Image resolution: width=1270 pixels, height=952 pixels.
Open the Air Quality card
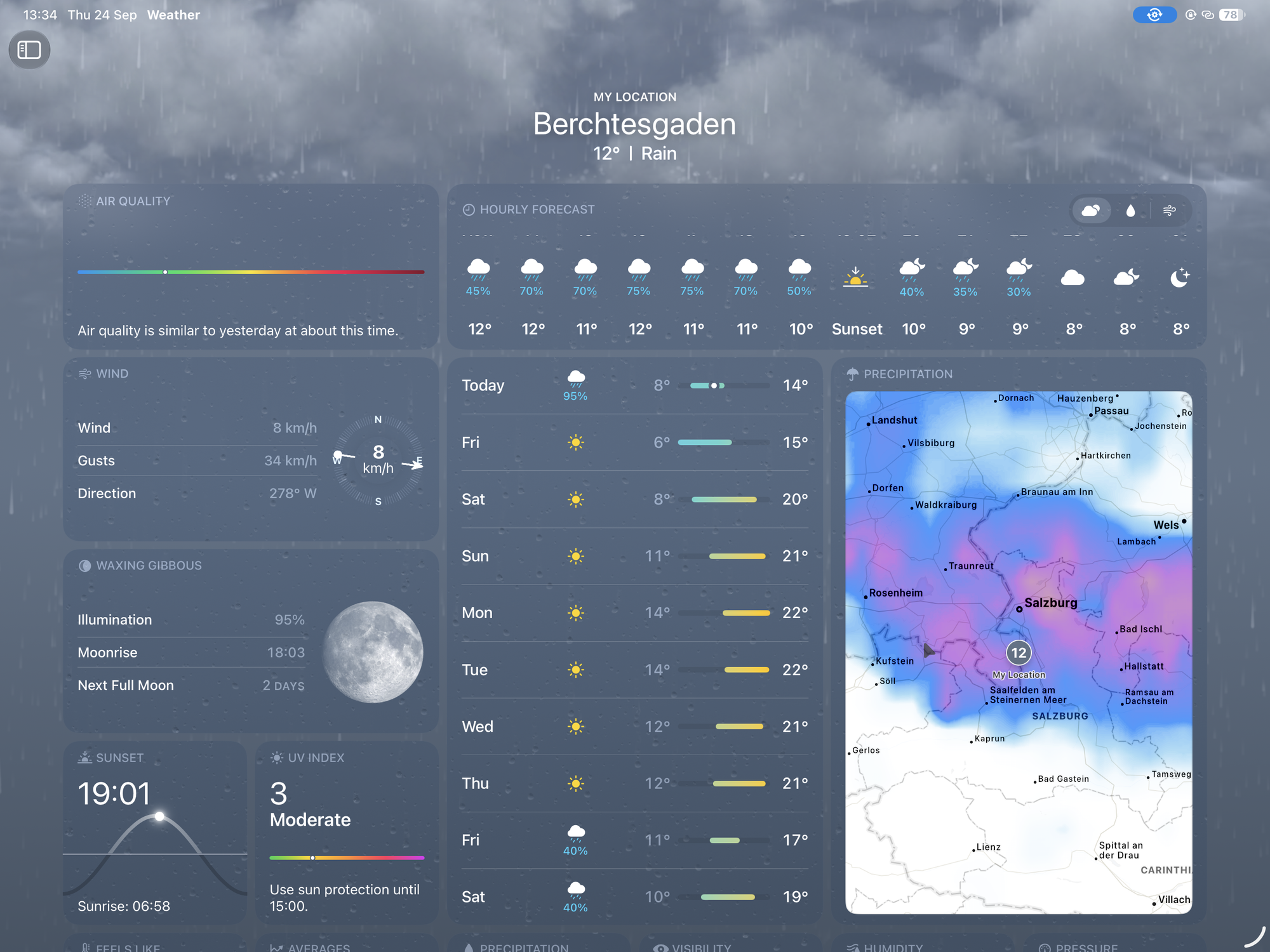pos(251,267)
